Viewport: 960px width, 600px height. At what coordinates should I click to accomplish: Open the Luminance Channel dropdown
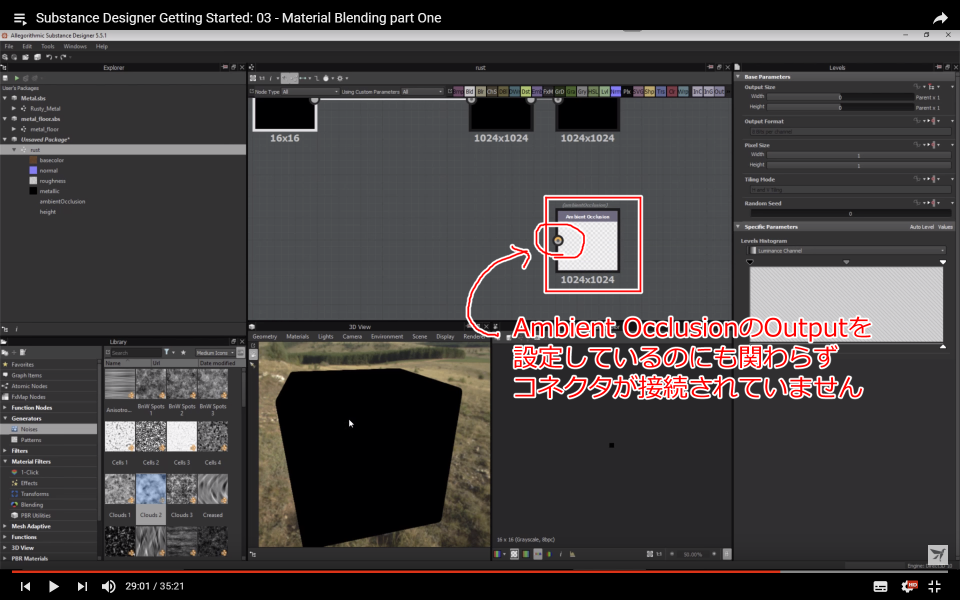click(847, 250)
